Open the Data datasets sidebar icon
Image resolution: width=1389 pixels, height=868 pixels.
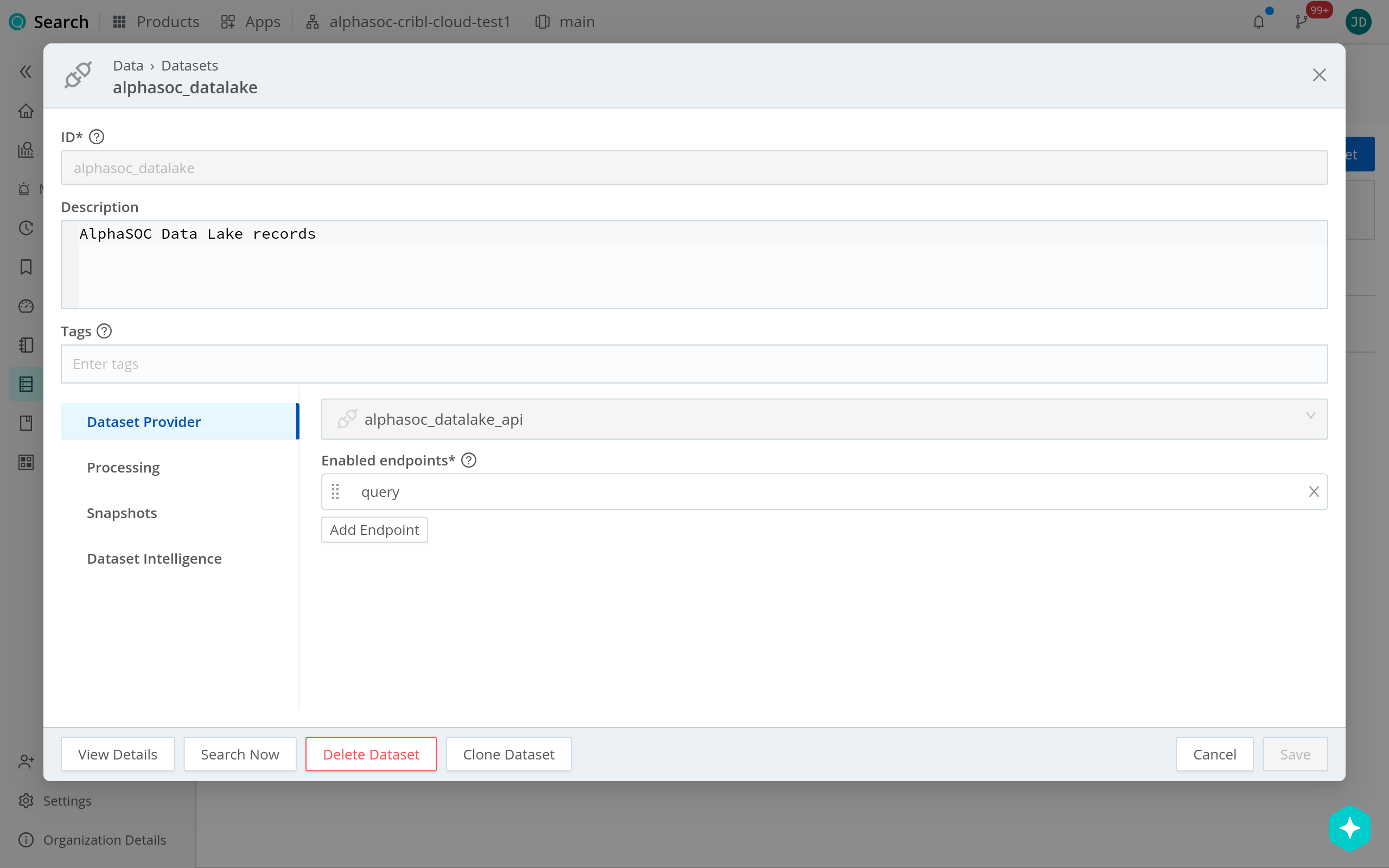(x=26, y=384)
